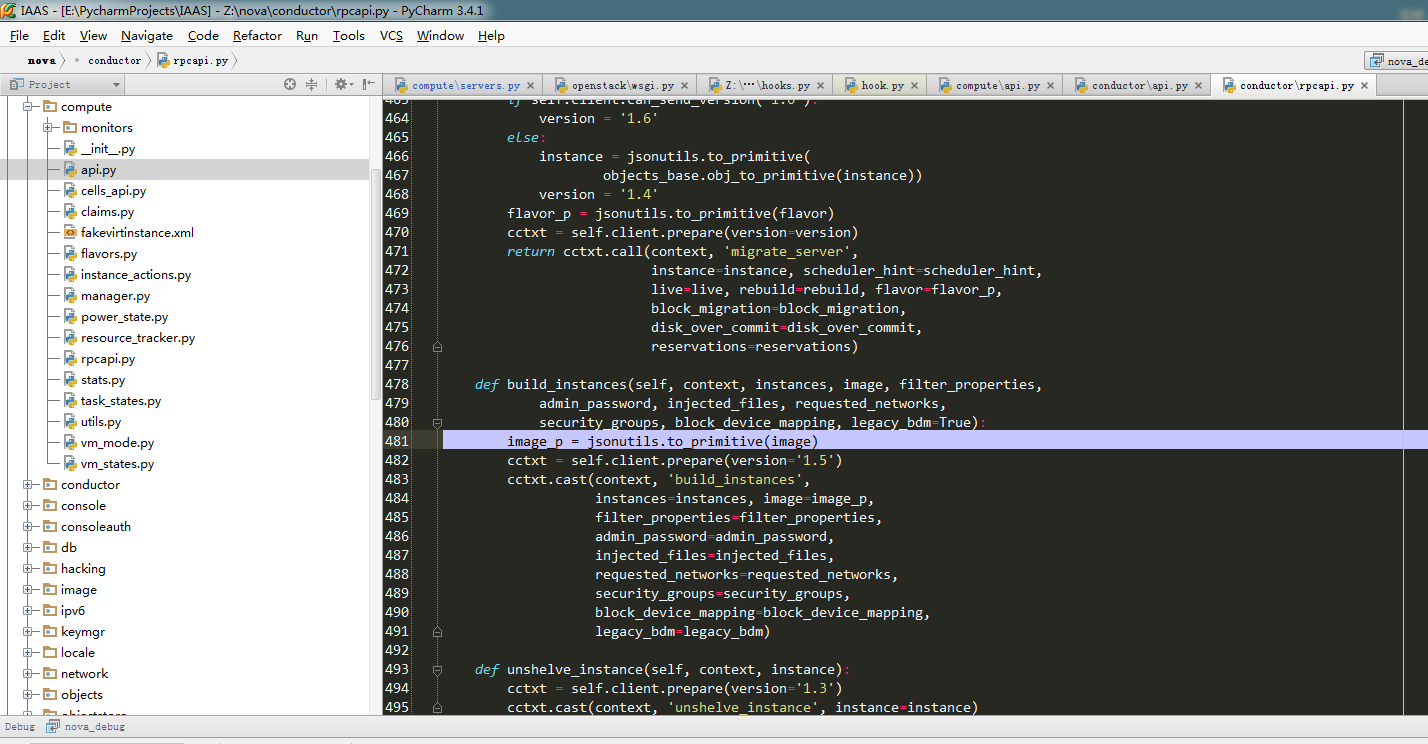Switch to conductor\api.py tab
The width and height of the screenshot is (1428, 744).
tap(1139, 85)
